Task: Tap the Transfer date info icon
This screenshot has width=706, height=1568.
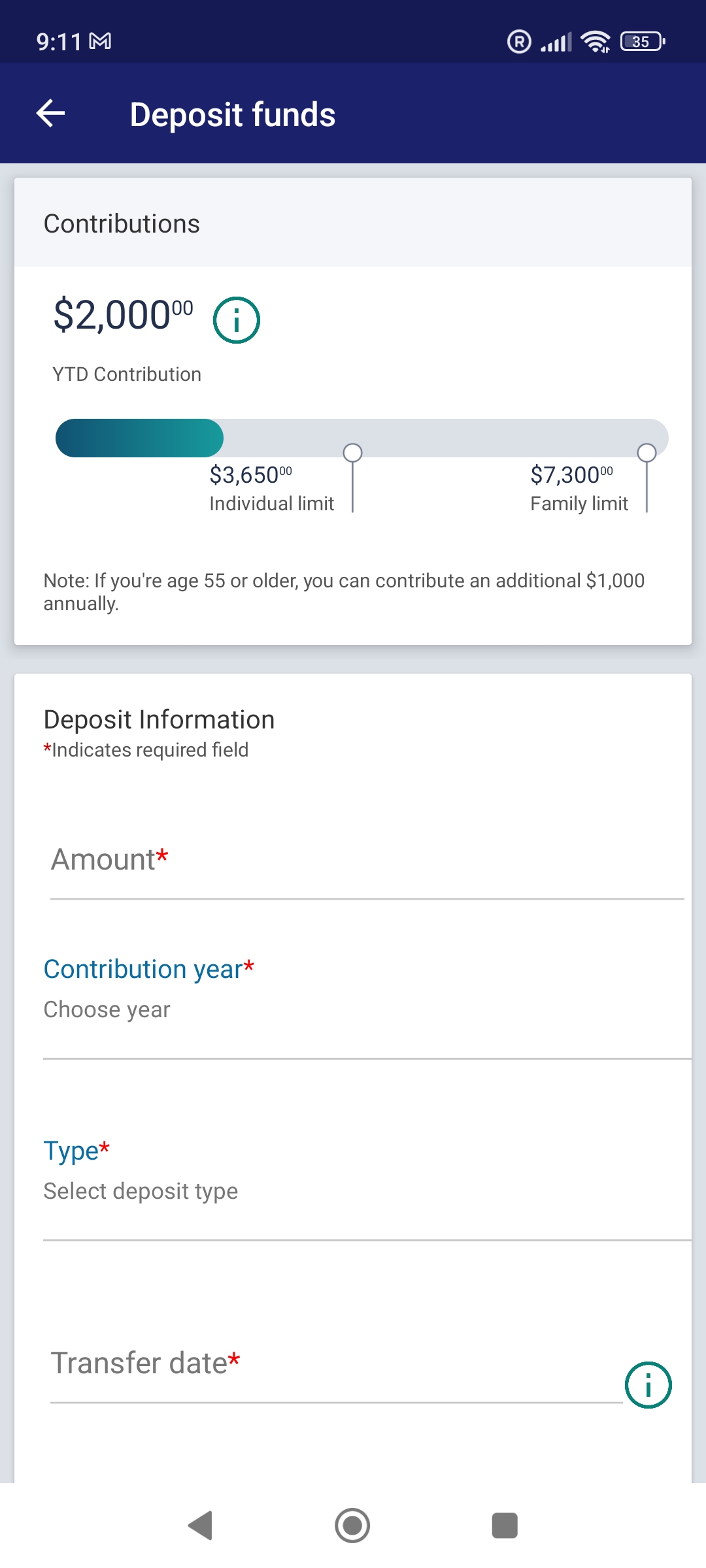Action: coord(648,1384)
